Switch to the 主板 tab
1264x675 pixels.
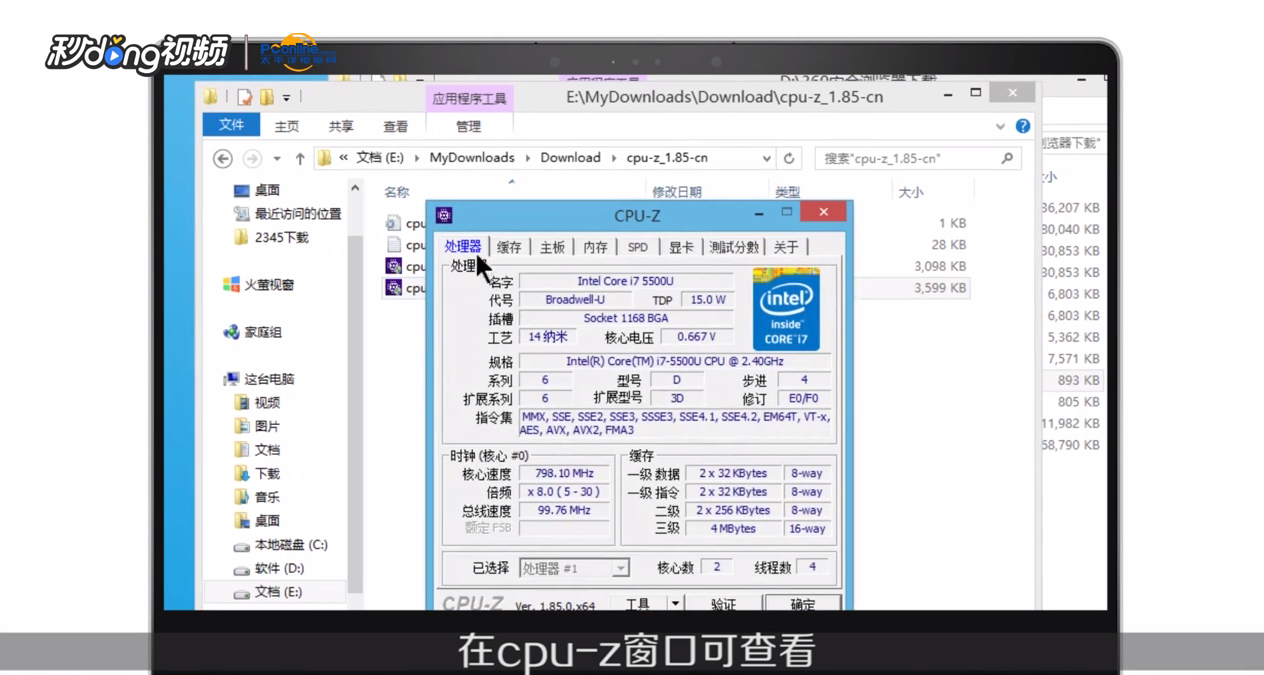552,247
